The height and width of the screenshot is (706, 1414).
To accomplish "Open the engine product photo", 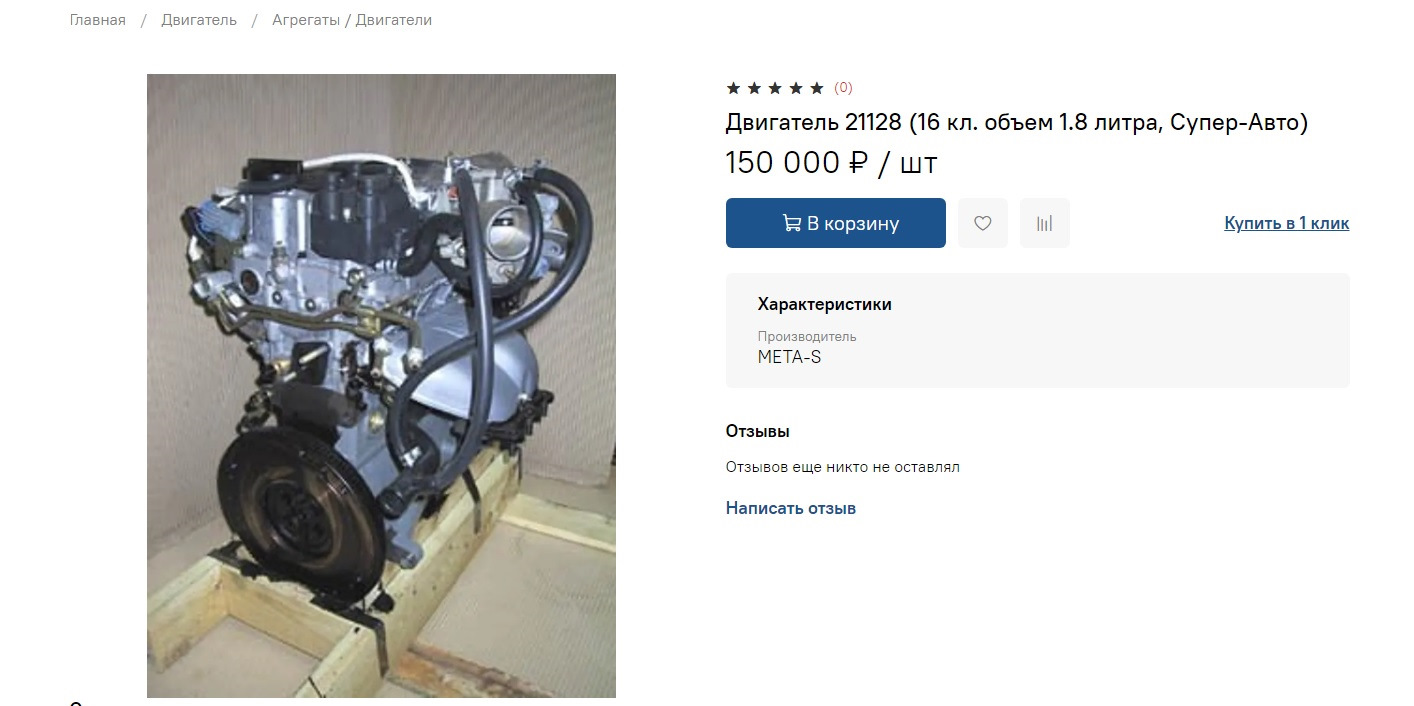I will coord(381,386).
